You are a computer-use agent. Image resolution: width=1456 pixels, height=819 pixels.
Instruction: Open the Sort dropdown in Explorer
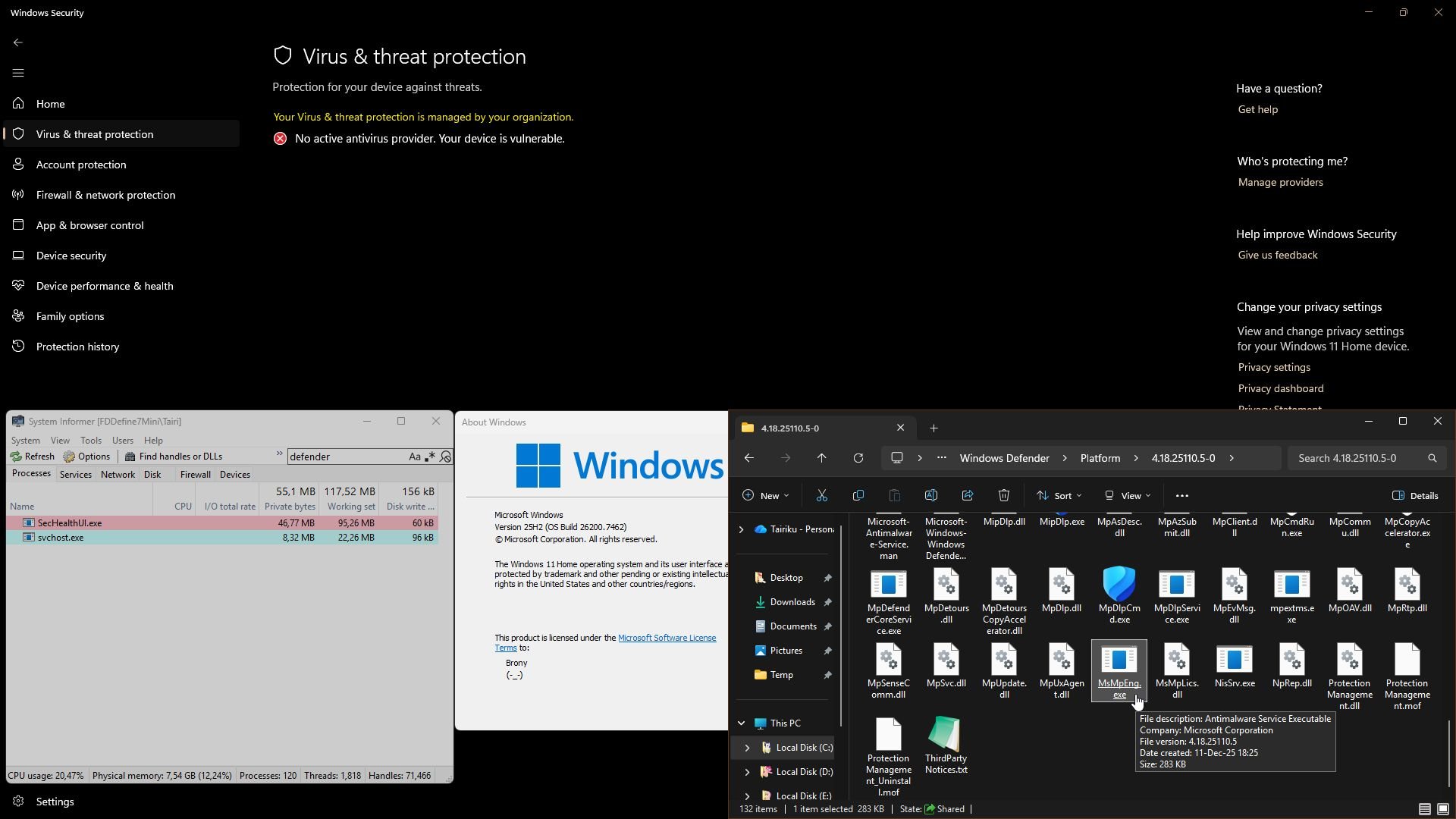click(1059, 496)
